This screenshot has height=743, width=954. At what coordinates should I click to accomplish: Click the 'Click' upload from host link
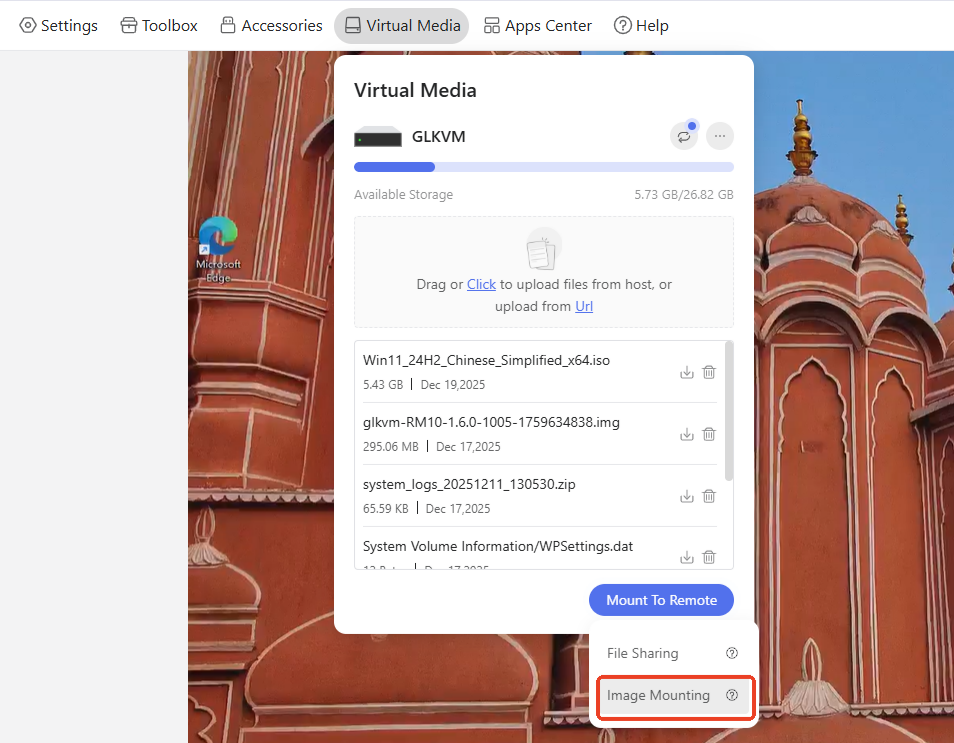481,284
